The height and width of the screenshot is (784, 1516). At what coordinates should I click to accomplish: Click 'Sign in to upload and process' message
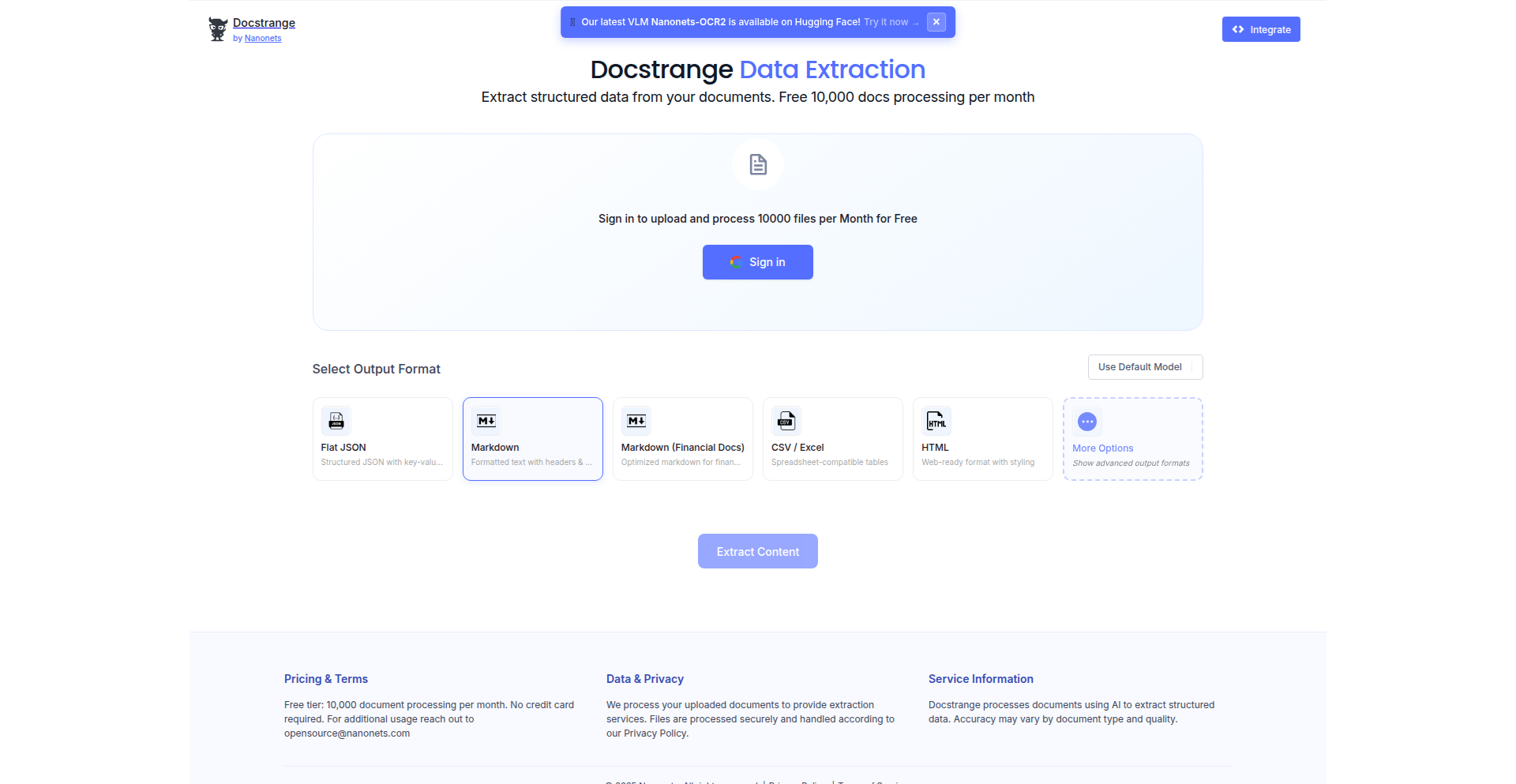[x=758, y=219]
